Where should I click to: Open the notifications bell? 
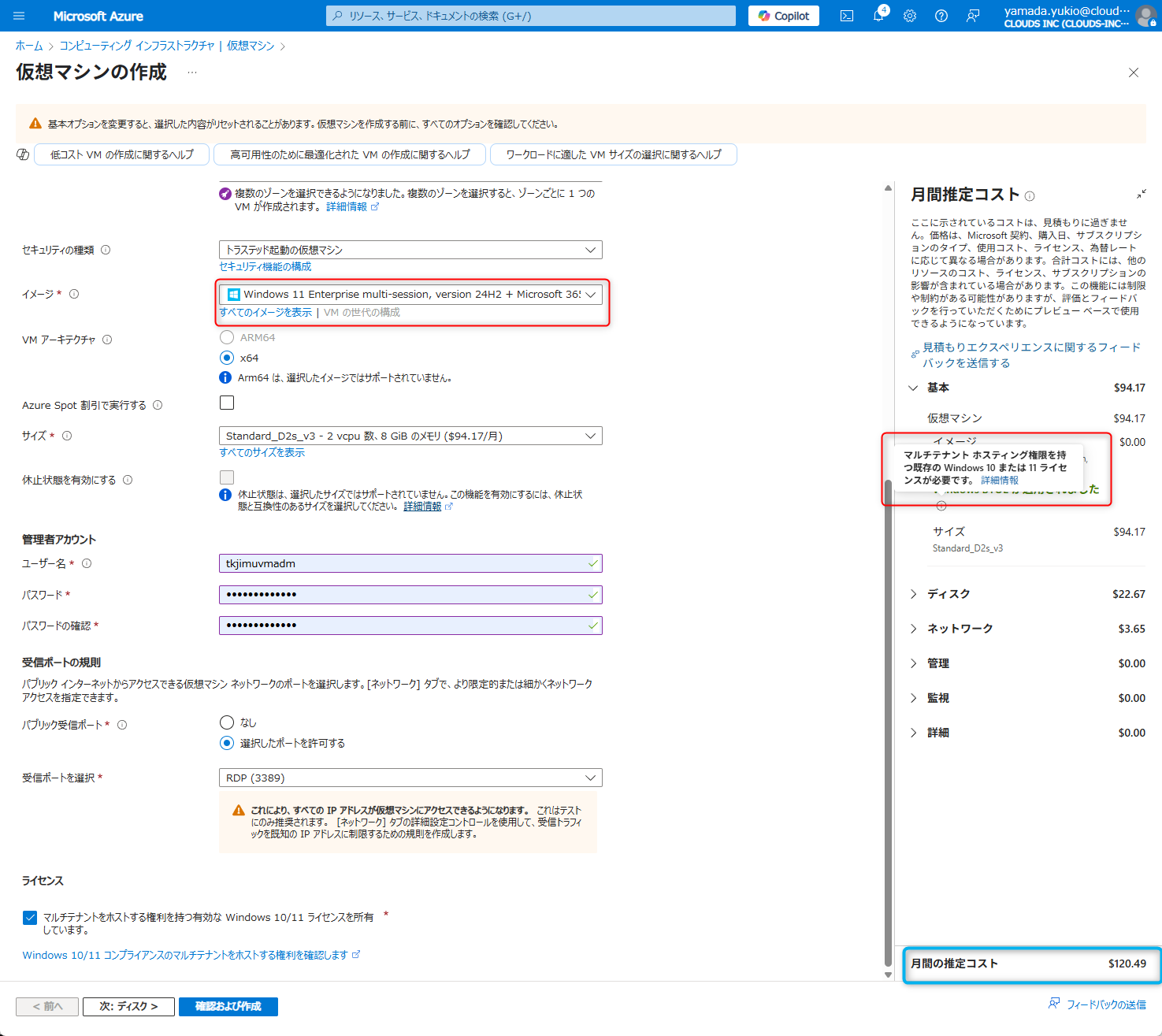pos(879,16)
